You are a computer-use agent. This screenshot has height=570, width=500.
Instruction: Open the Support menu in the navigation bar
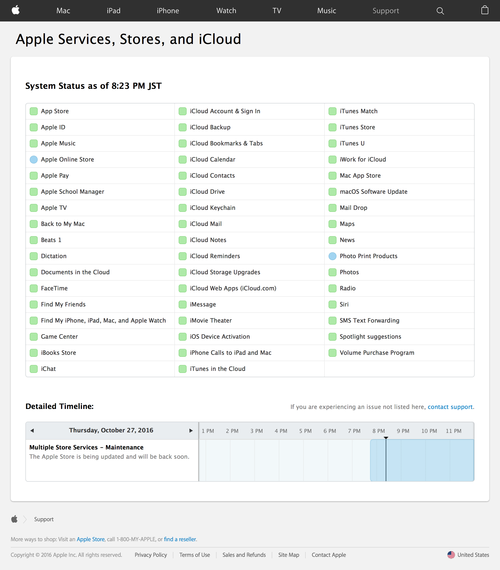(386, 11)
